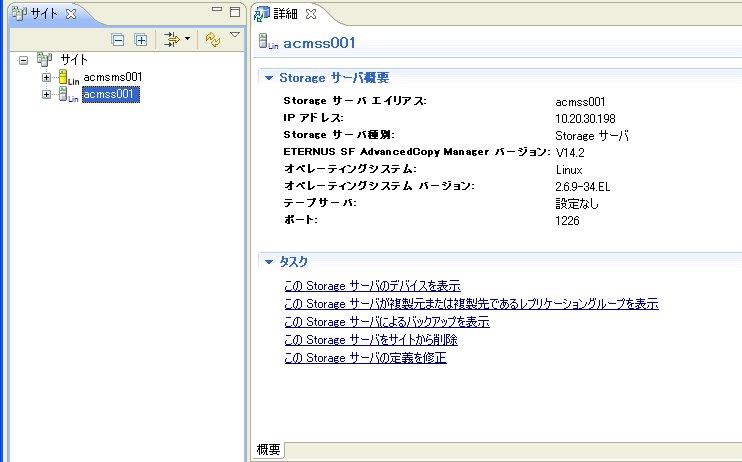Open この Storage サーバのデバイスを表示 link
The height and width of the screenshot is (462, 742).
point(372,286)
